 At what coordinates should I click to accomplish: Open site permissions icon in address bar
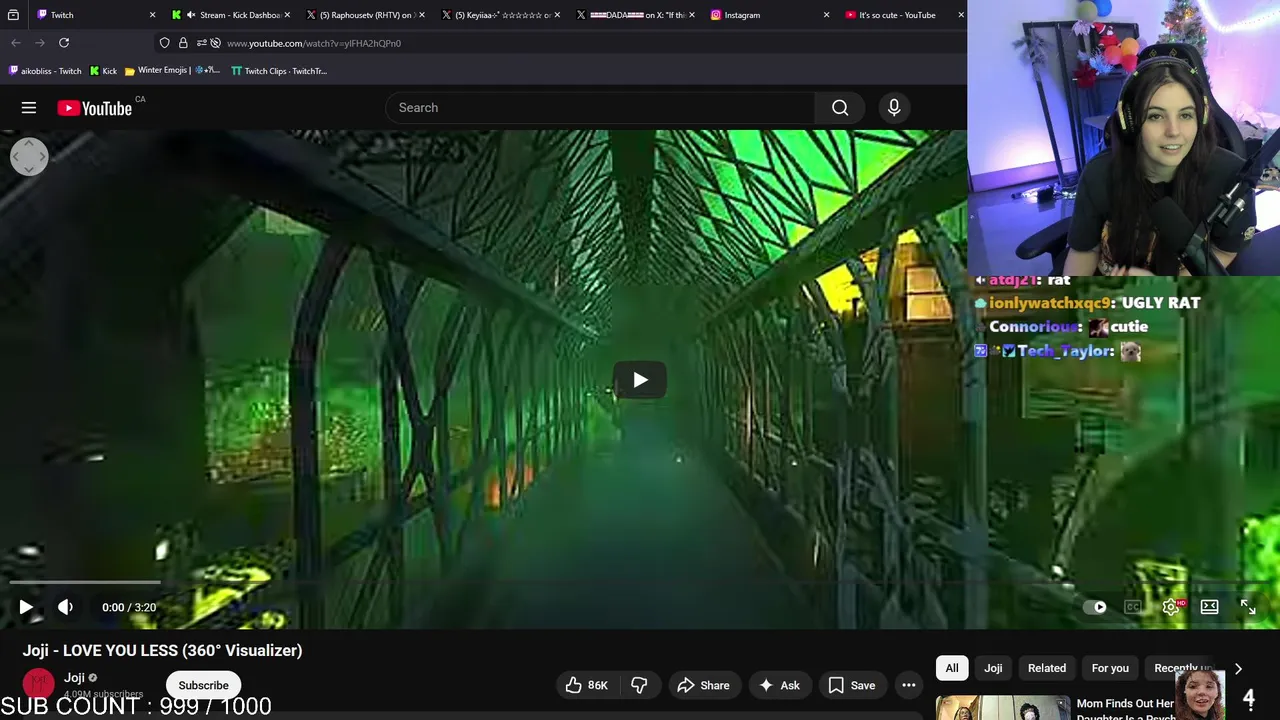click(201, 43)
